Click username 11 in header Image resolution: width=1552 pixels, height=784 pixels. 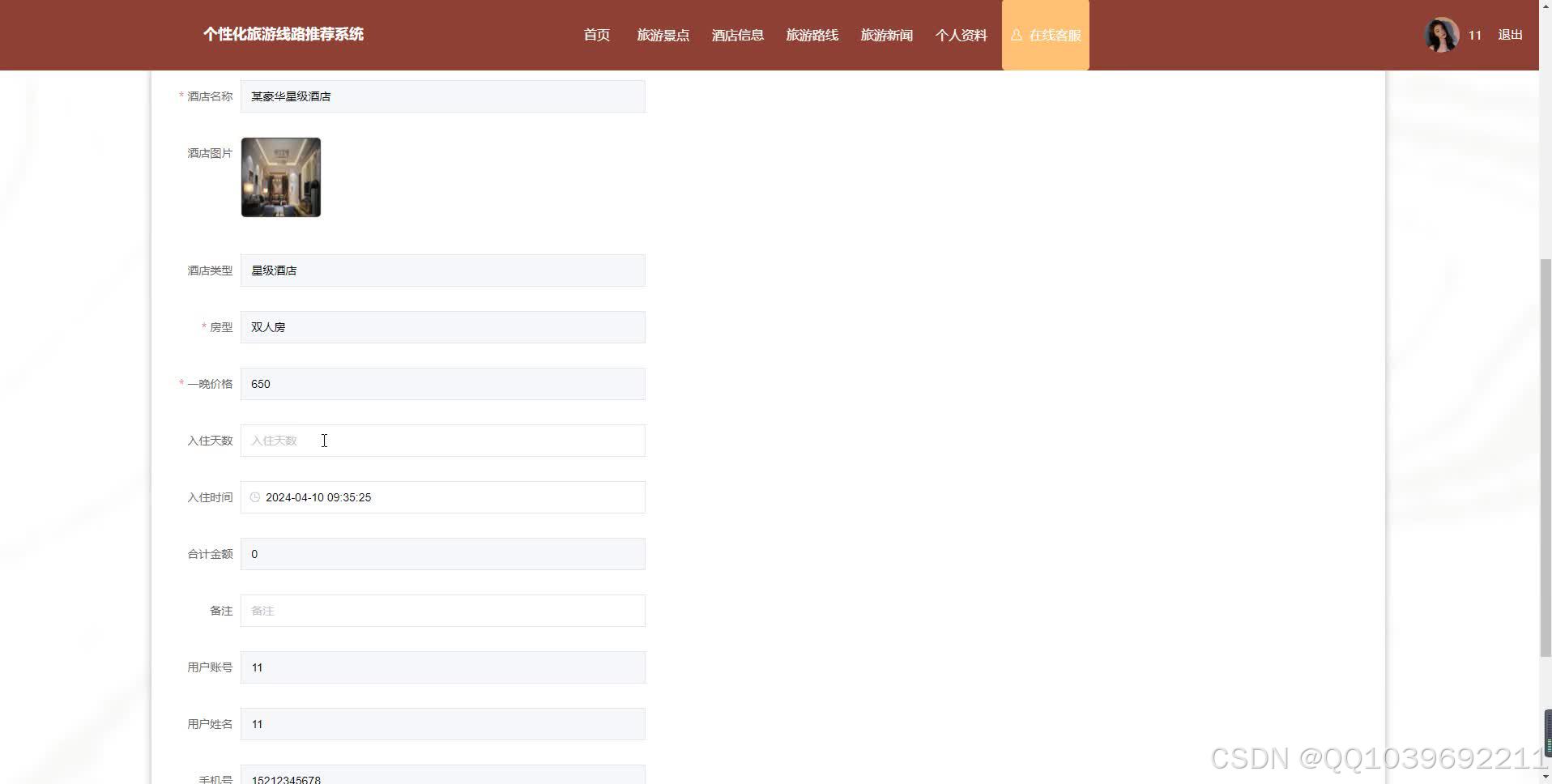pyautogui.click(x=1474, y=35)
